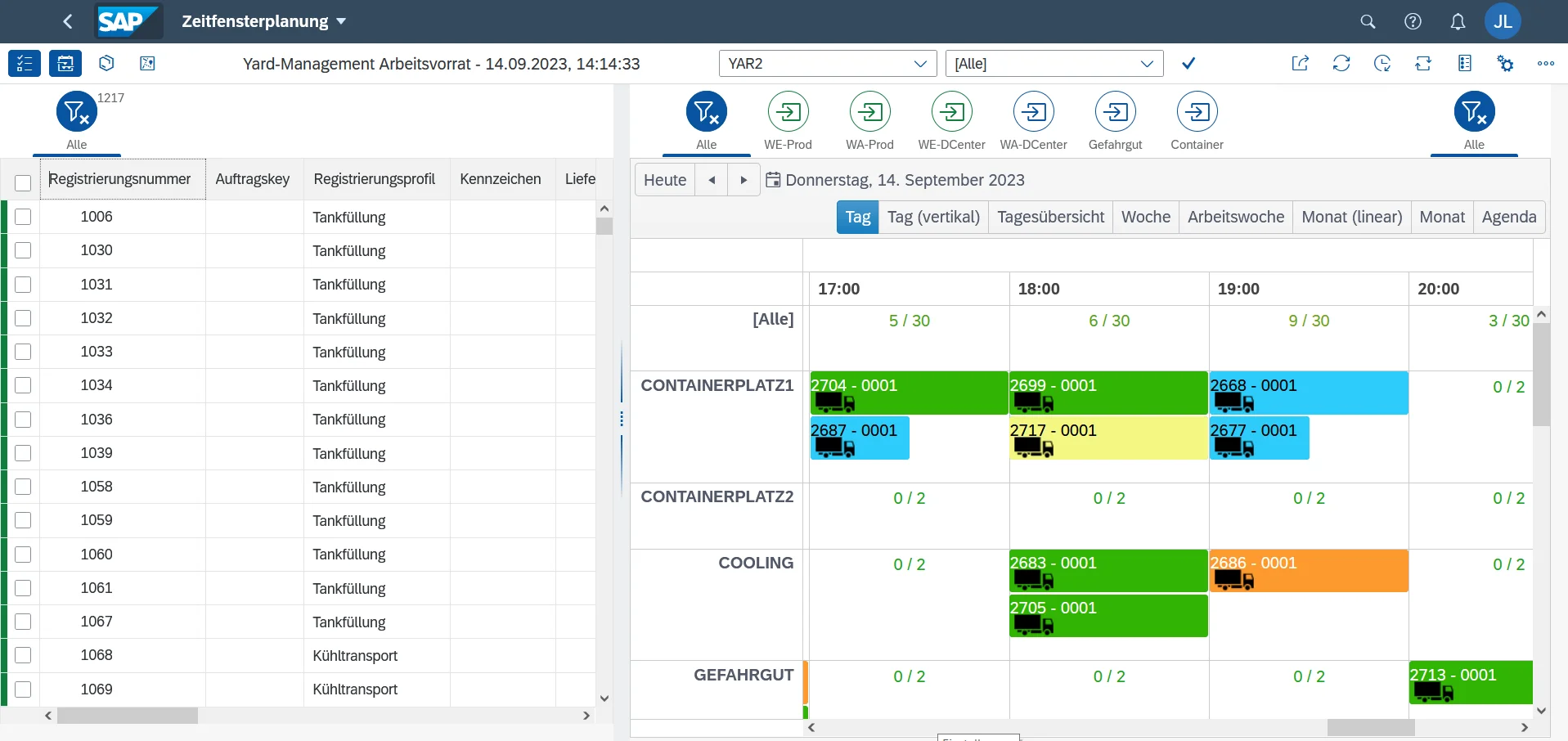Select the Agenda view tab
This screenshot has width=1568, height=741.
[1508, 218]
